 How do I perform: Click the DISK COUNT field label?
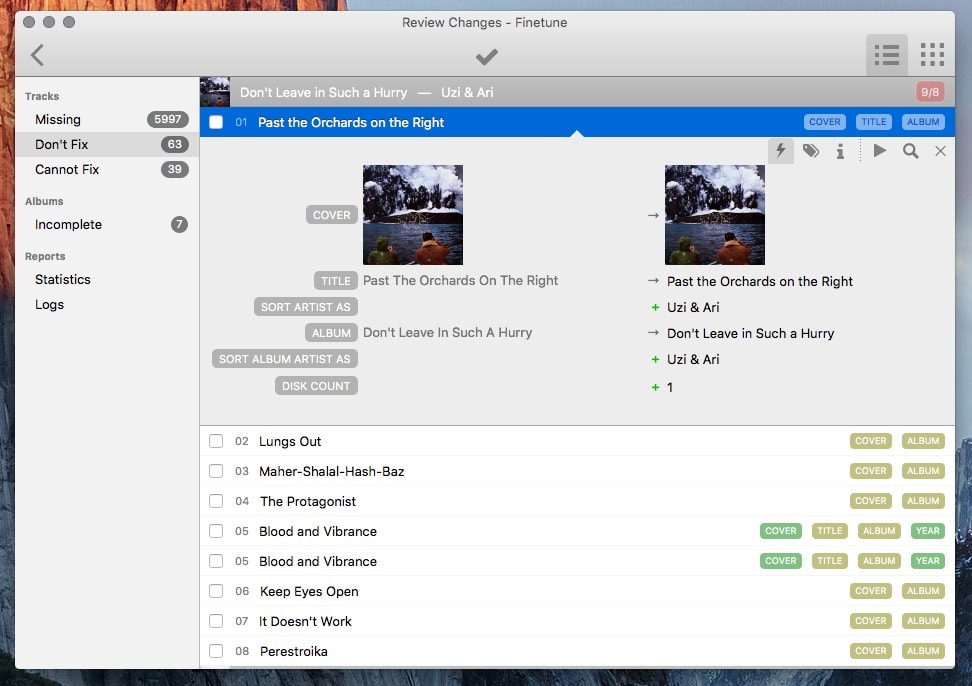tap(316, 385)
